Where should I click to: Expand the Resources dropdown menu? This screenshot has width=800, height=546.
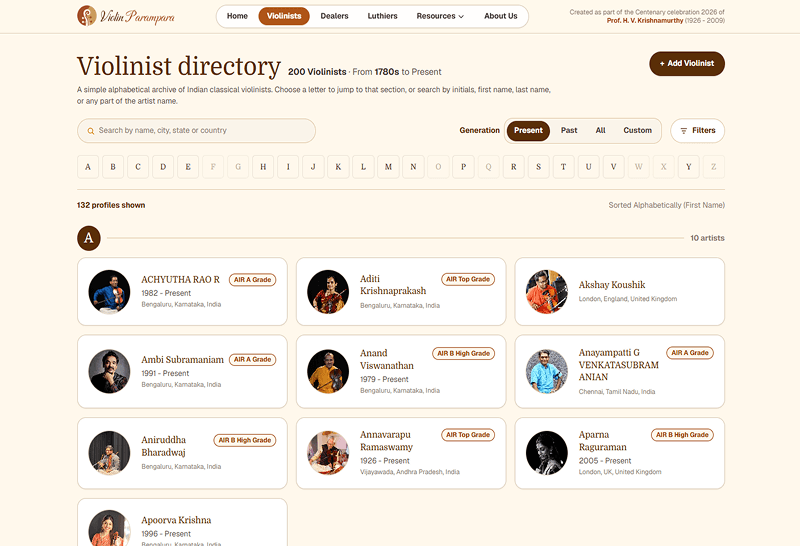tap(440, 16)
